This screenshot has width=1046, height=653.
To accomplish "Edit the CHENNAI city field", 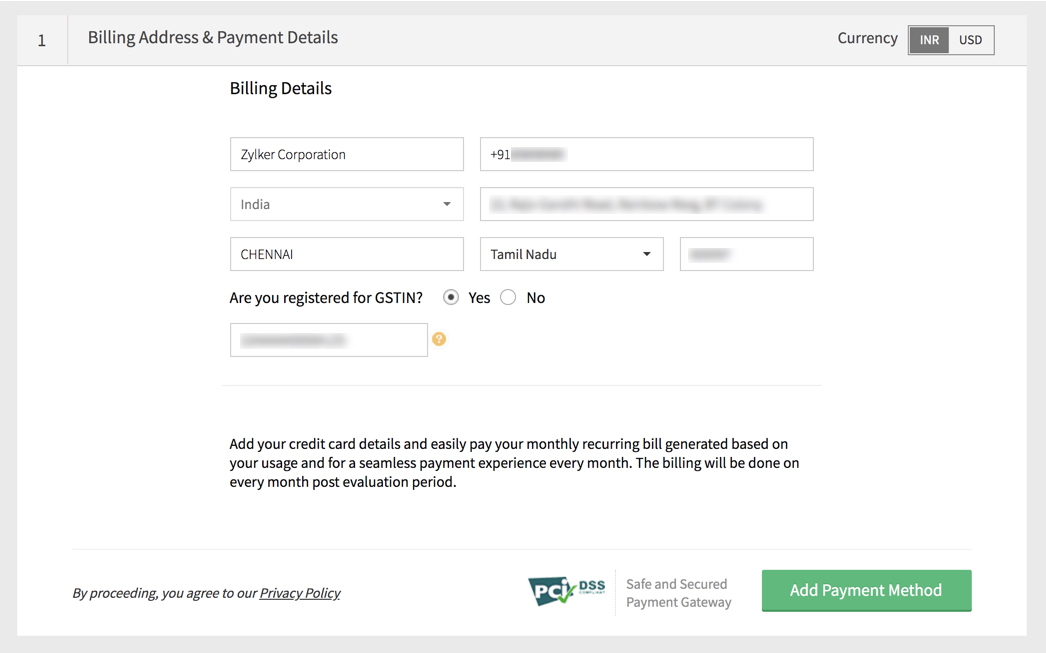I will 346,254.
